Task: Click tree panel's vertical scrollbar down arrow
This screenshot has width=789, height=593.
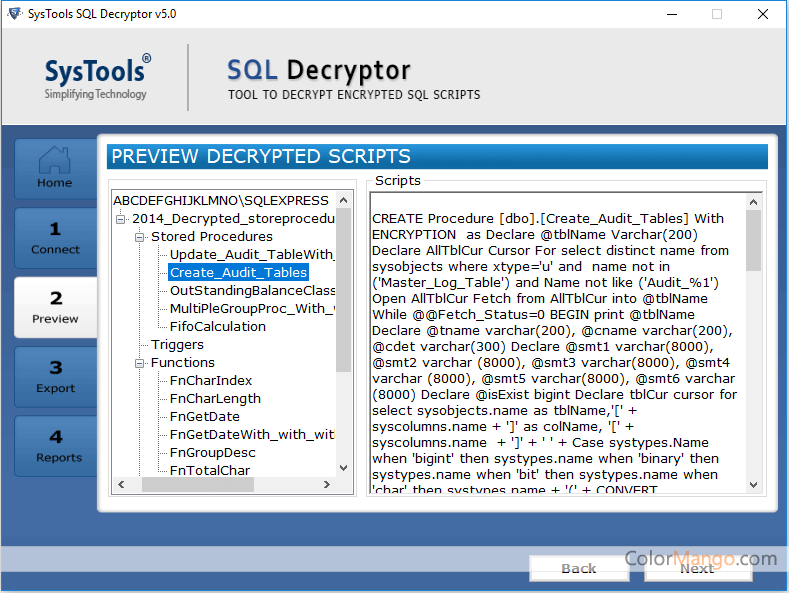Action: (x=344, y=468)
